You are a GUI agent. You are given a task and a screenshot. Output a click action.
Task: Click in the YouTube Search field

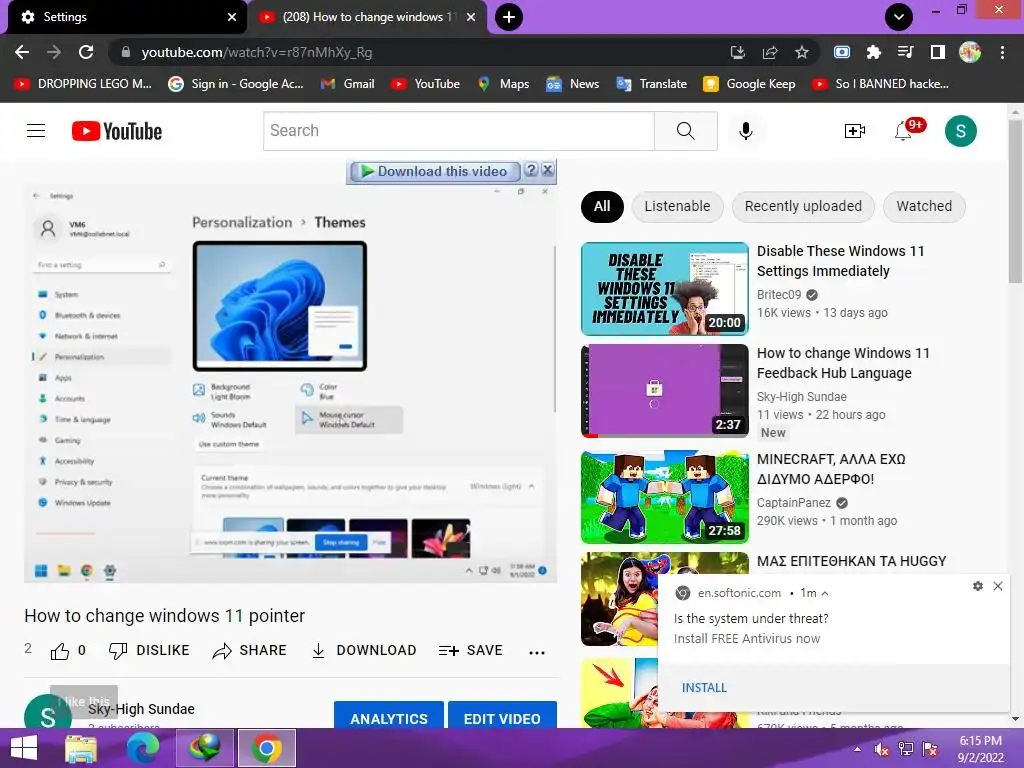(458, 131)
